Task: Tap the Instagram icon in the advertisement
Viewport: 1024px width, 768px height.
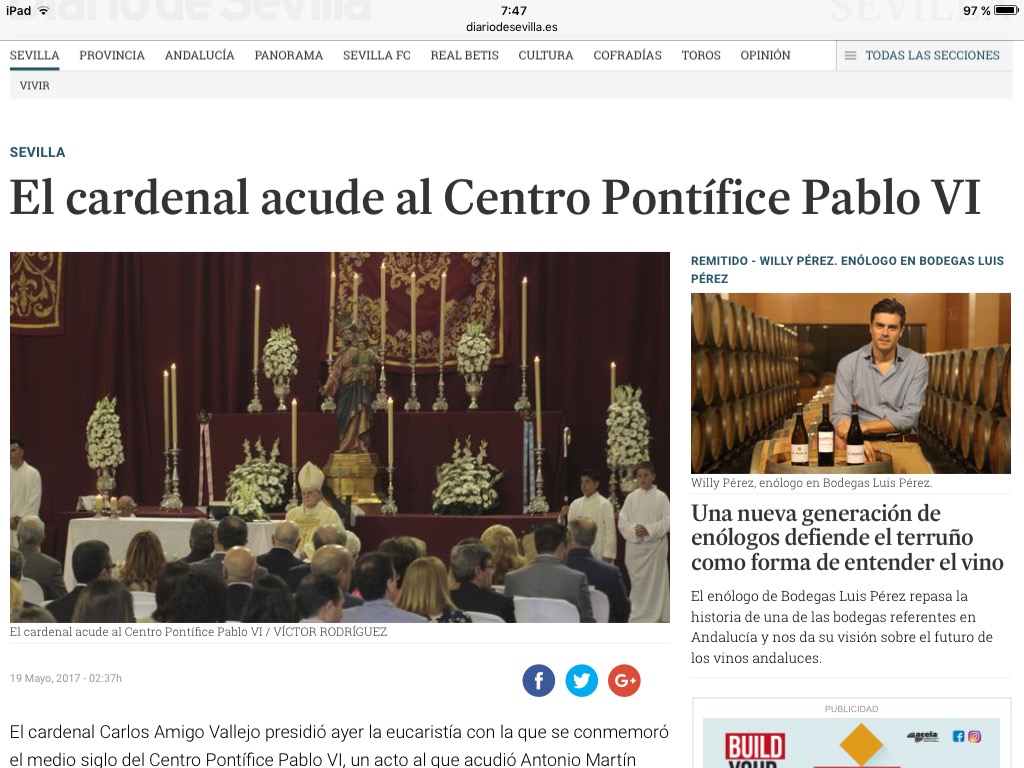Action: coord(974,737)
